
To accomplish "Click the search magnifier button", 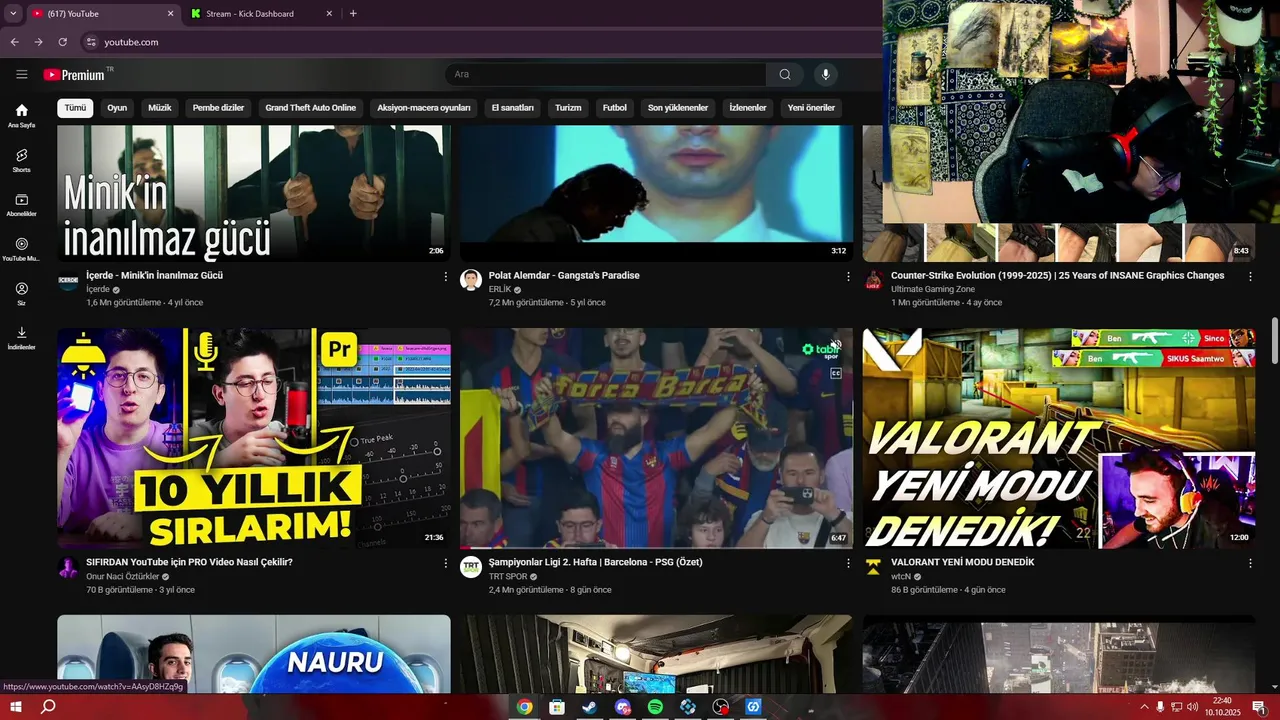I will pos(785,74).
